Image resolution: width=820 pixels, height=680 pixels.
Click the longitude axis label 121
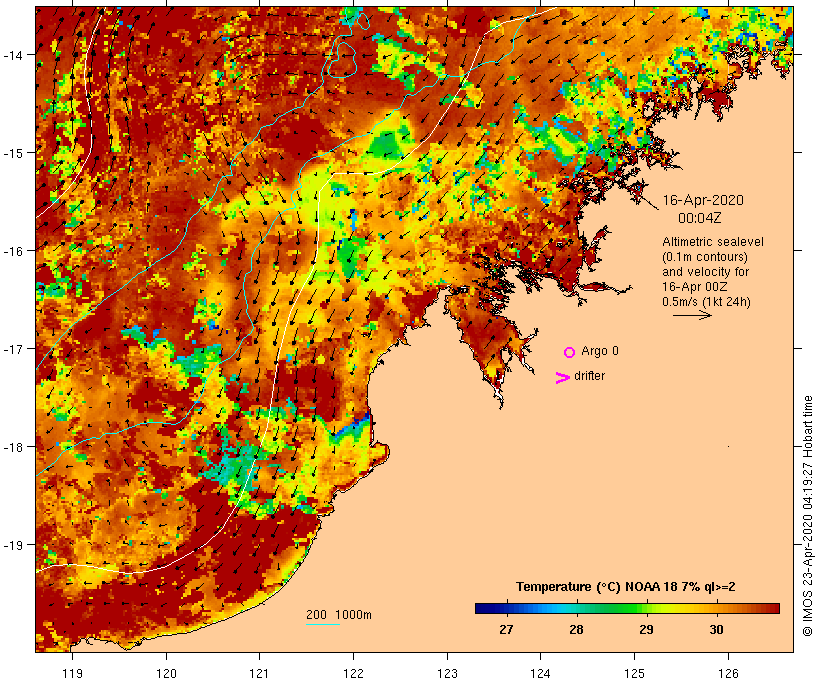259,673
